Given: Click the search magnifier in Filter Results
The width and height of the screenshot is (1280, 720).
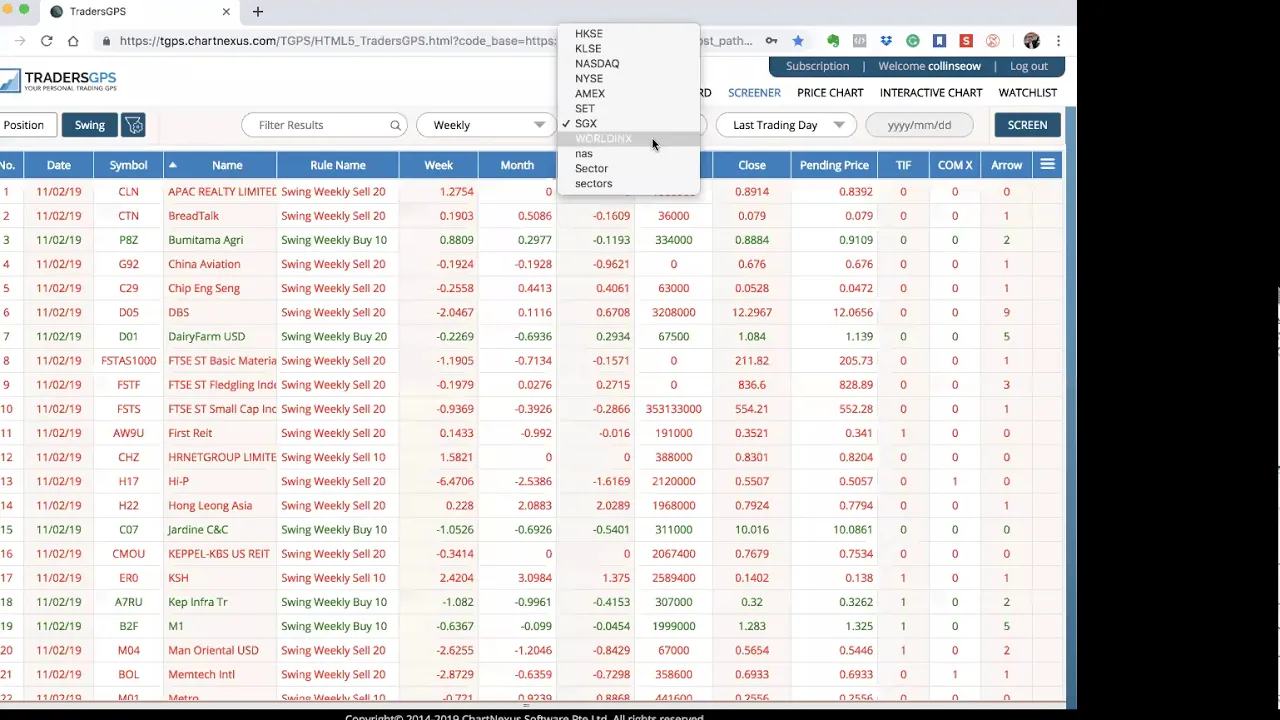Looking at the screenshot, I should (x=395, y=125).
